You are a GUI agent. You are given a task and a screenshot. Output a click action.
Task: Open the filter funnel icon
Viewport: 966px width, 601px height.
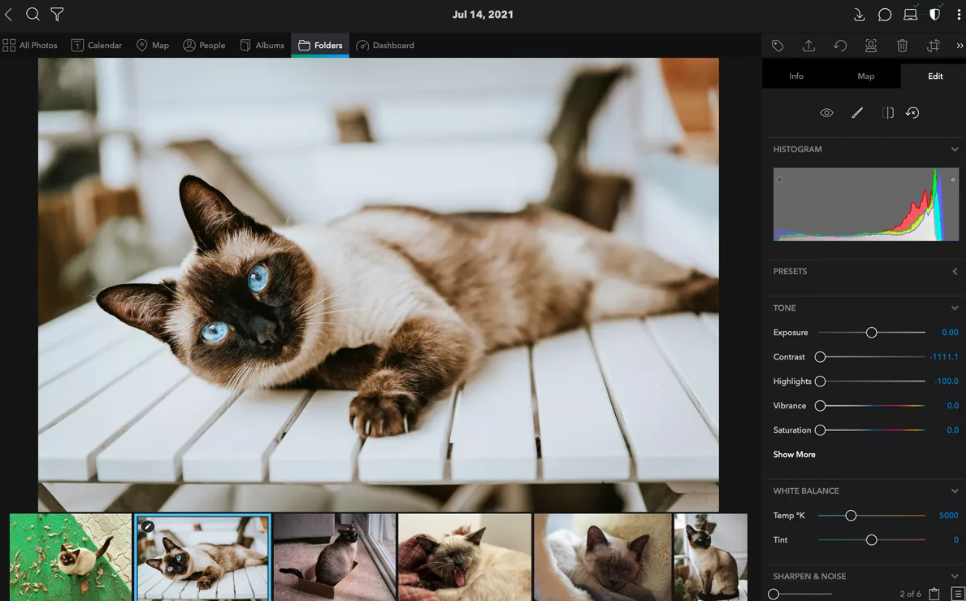(57, 15)
